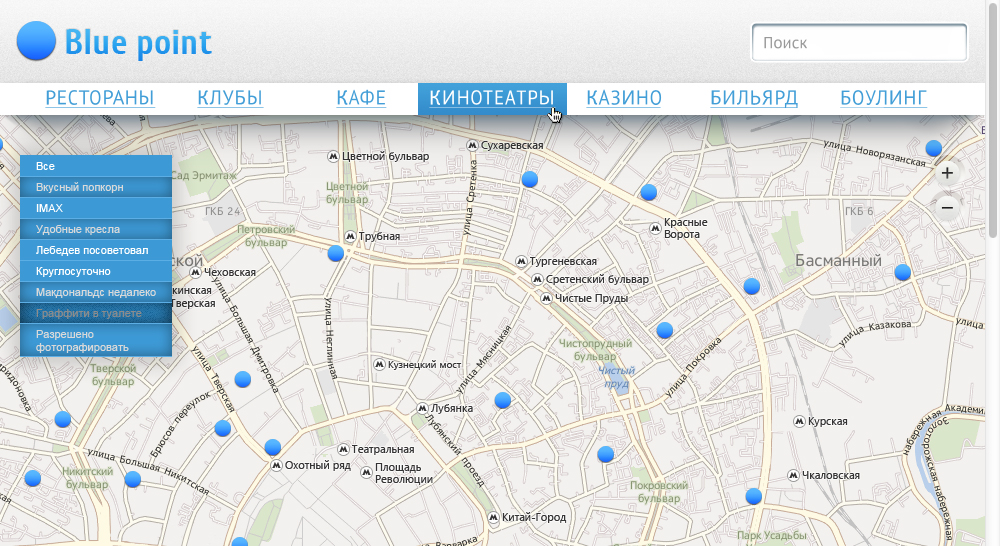Click the Поиск search field

[x=858, y=43]
